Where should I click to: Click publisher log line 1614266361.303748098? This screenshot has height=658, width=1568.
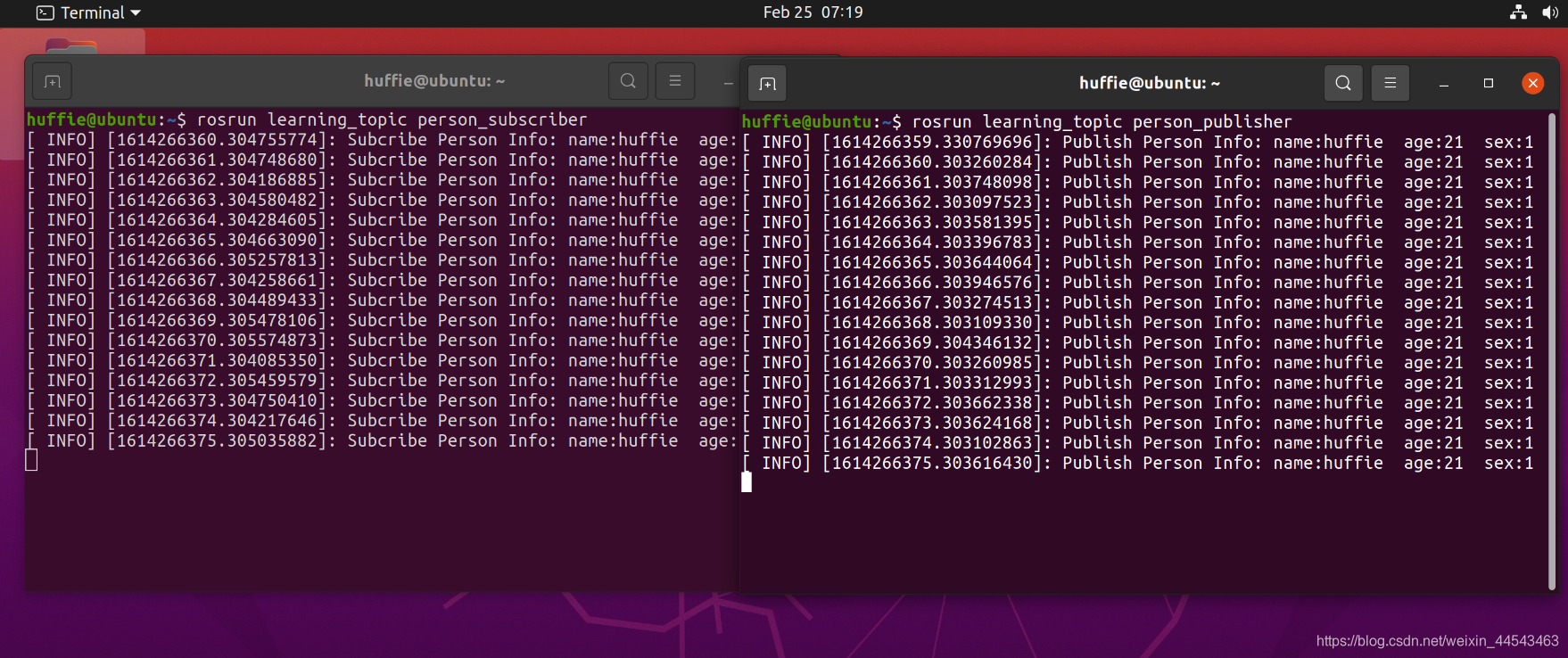click(x=1138, y=182)
